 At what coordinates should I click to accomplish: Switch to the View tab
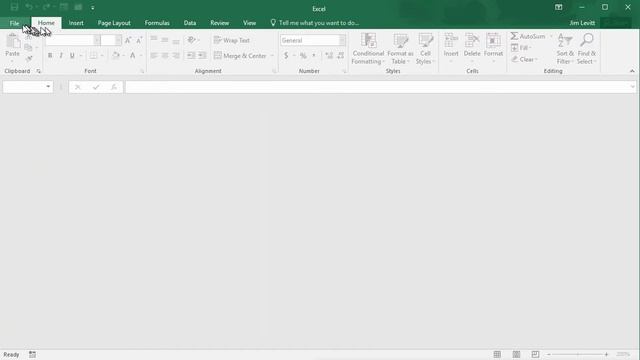(x=249, y=23)
